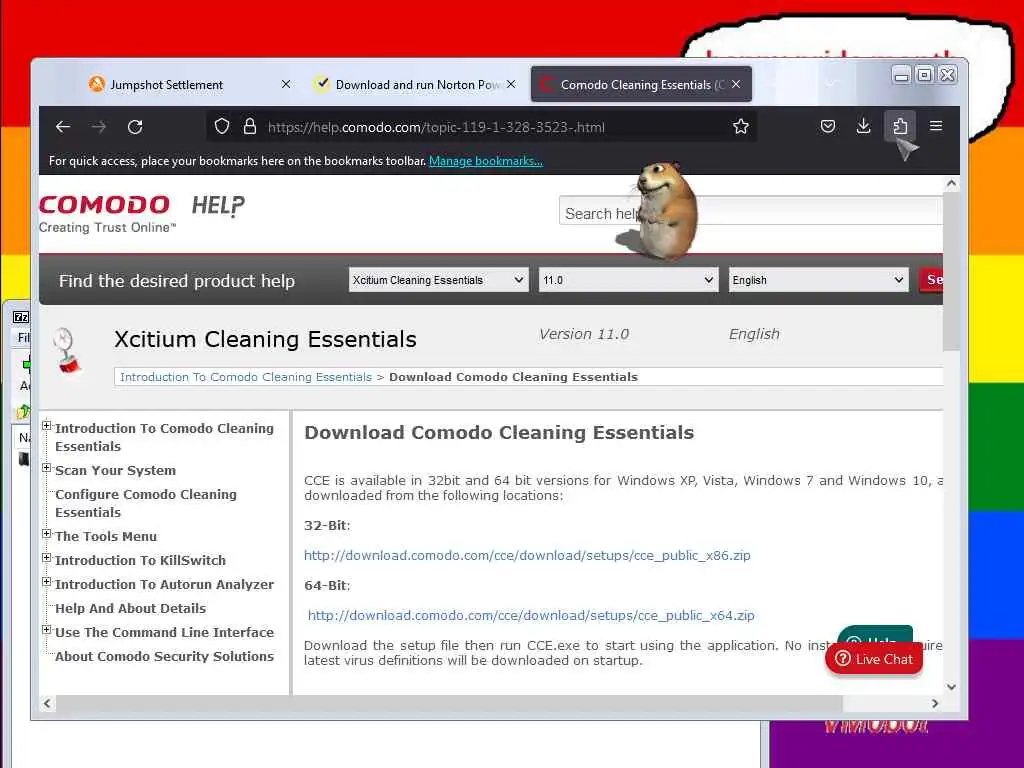Open the Xcitium Cleaning Essentials product dropdown
The width and height of the screenshot is (1024, 768).
[x=438, y=280]
